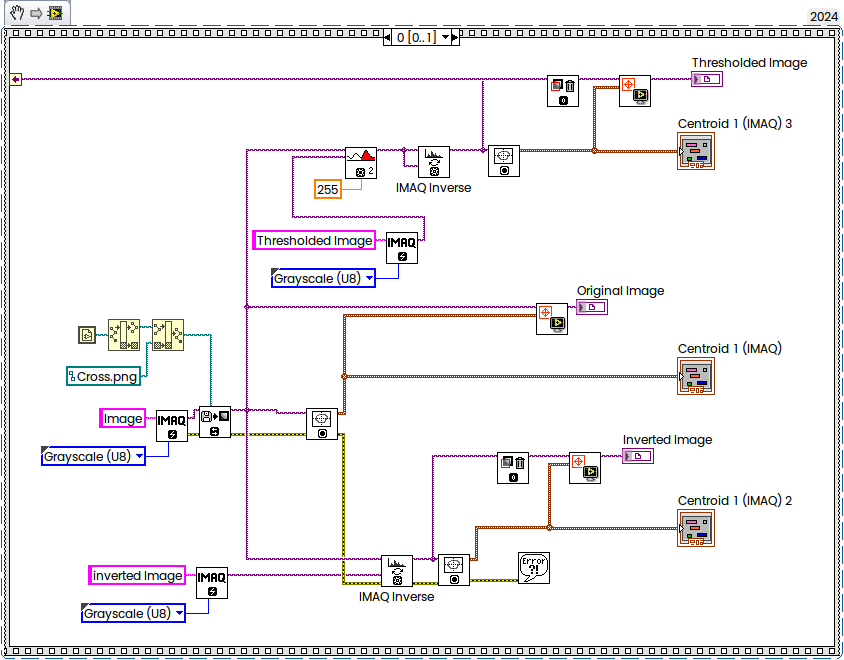Click the Thresholded Image indicator terminal
Image resolution: width=844 pixels, height=660 pixels.
click(x=707, y=79)
